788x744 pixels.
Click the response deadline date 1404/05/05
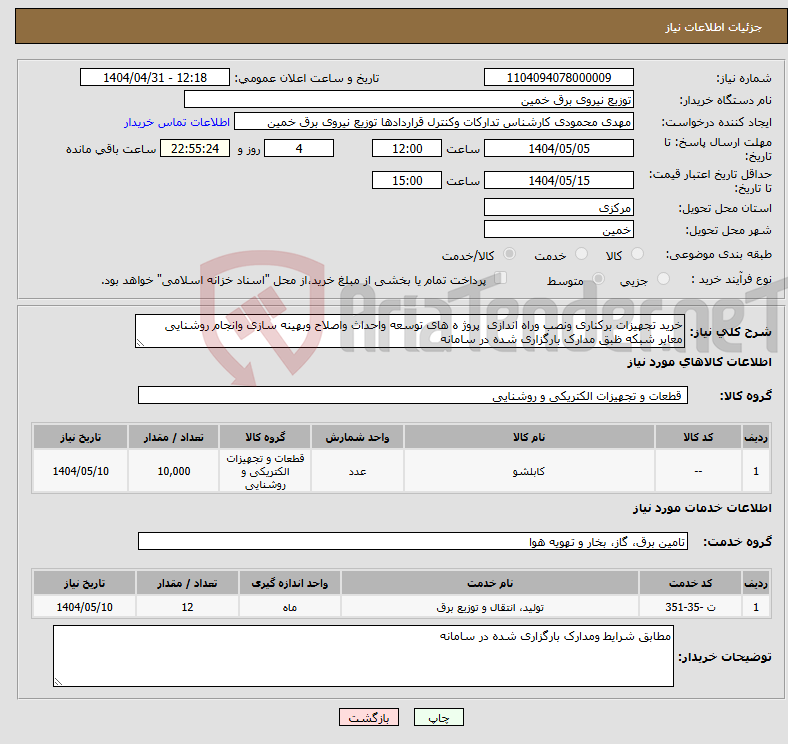[558, 148]
